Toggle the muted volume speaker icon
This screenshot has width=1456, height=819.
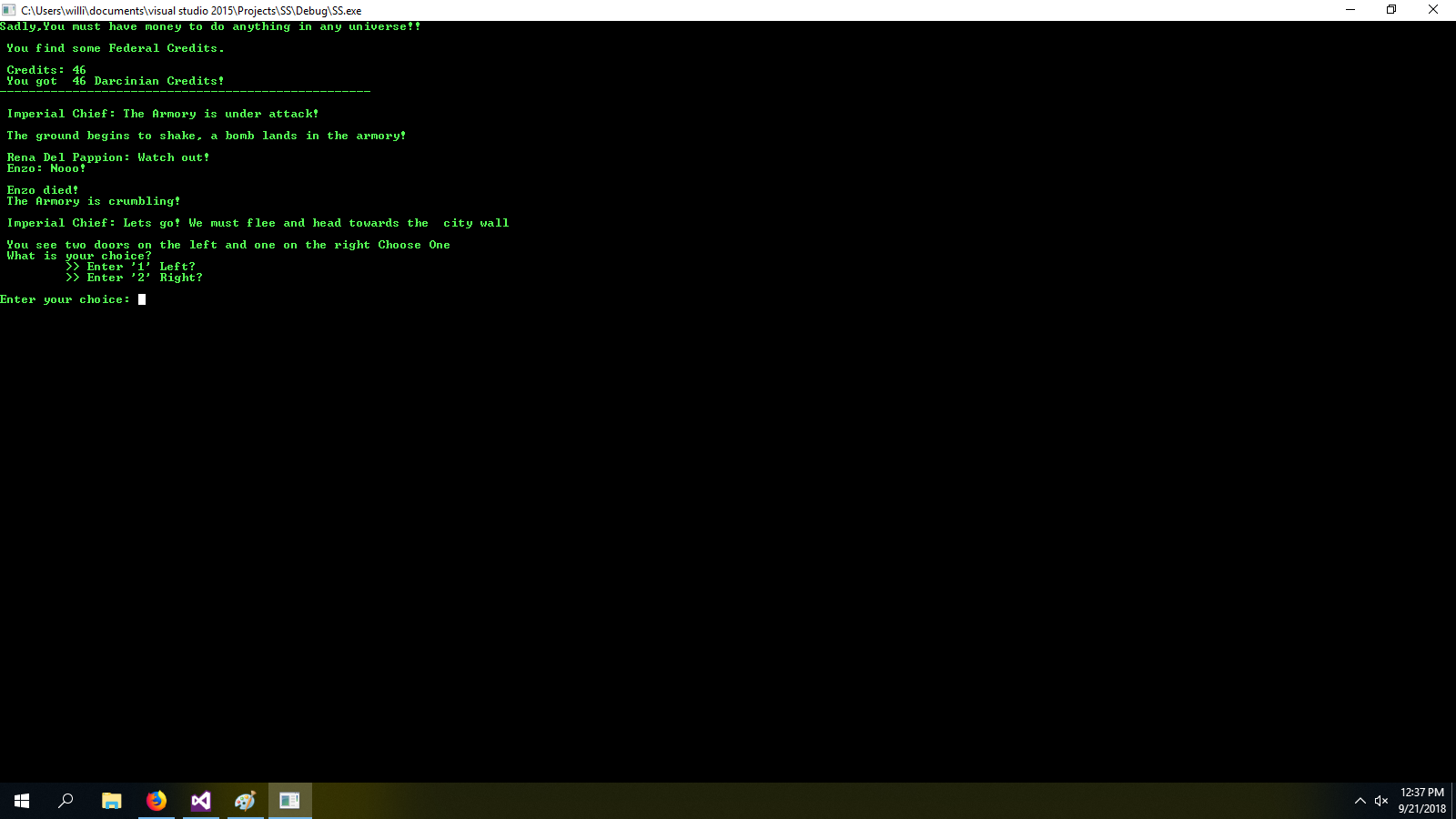[x=1381, y=801]
